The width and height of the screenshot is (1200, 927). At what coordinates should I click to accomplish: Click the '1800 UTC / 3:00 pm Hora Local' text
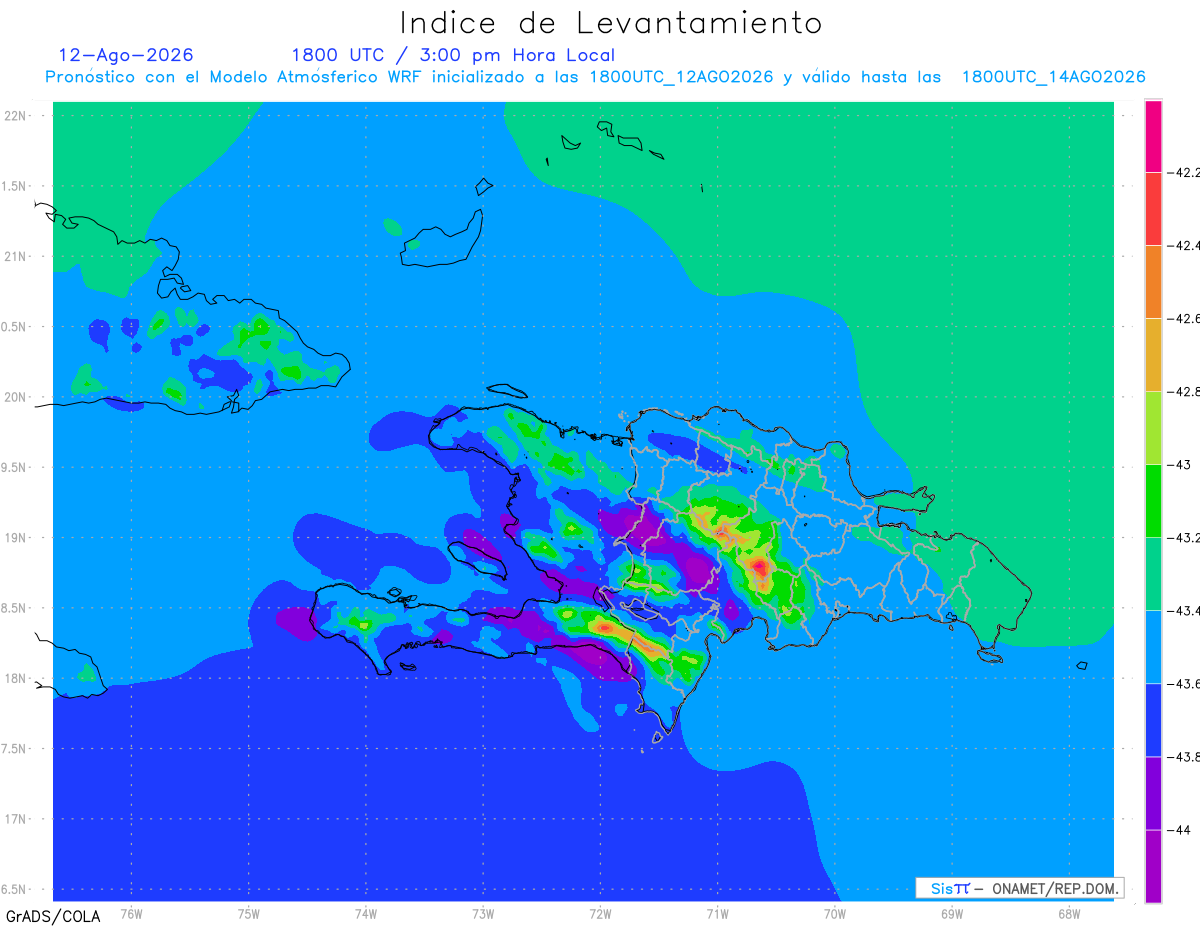coord(453,55)
